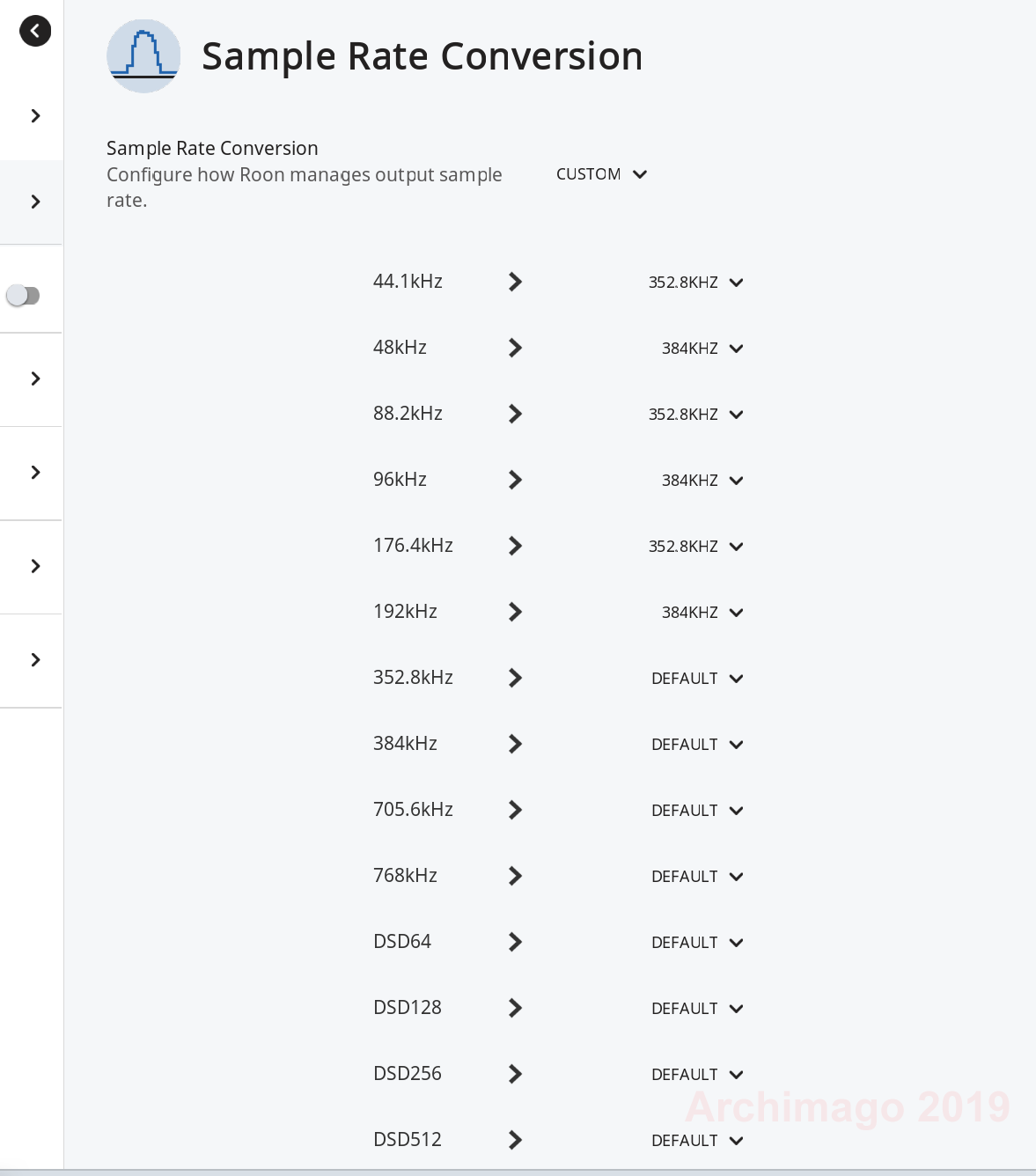
Task: Expand the bottom-most sidebar chevron item
Action: (x=35, y=660)
